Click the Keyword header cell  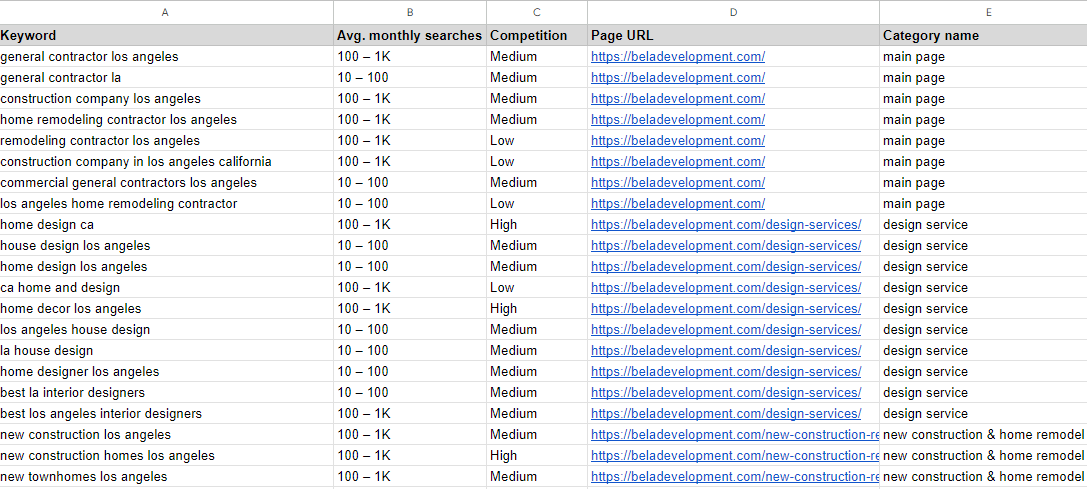(x=166, y=35)
